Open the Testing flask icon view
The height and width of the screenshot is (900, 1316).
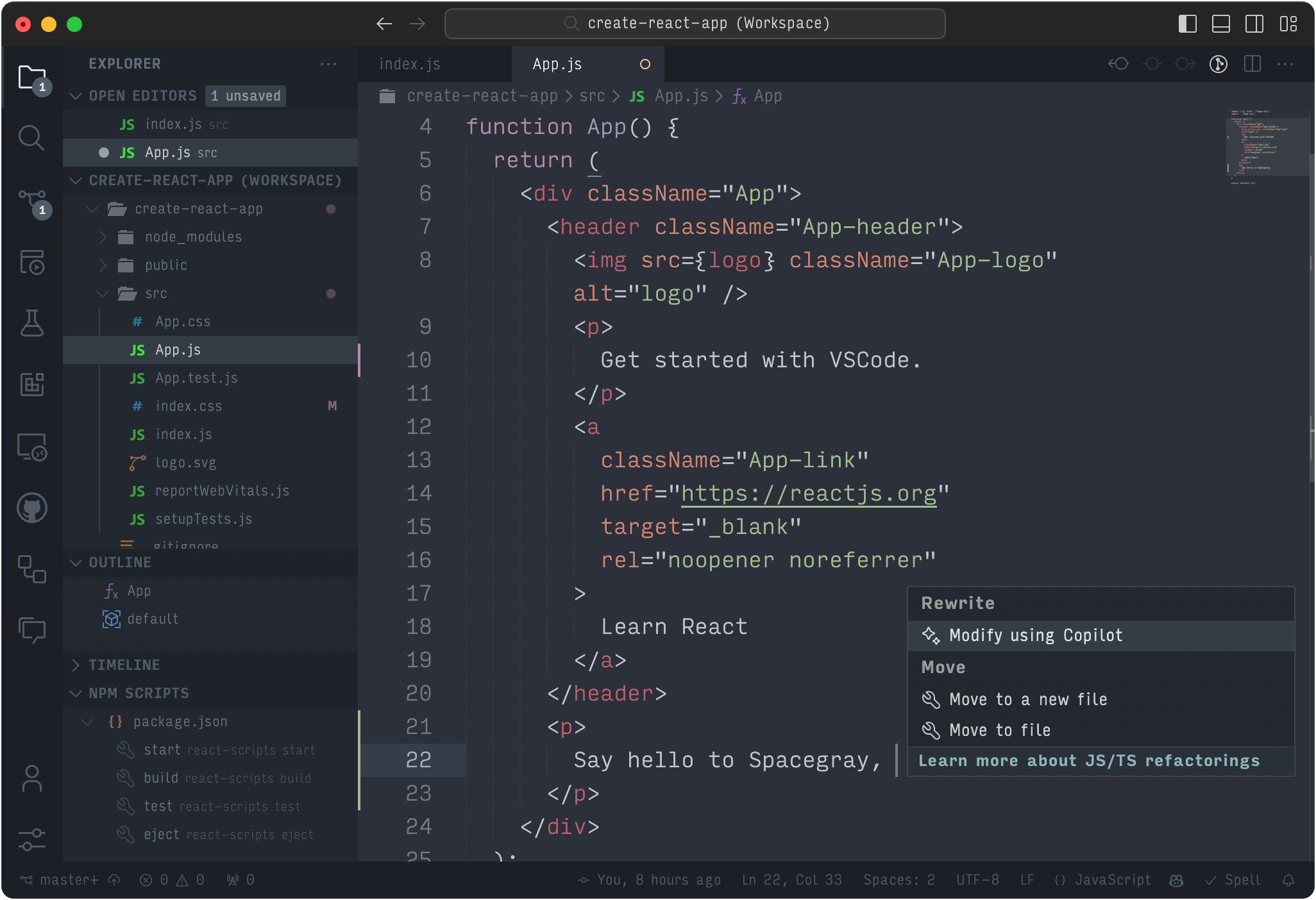[x=31, y=323]
